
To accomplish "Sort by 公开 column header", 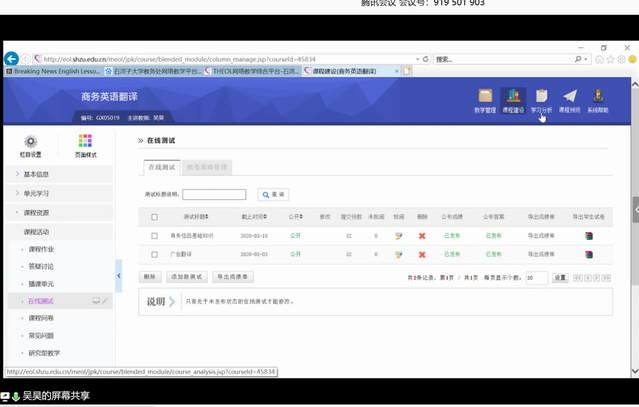I will [x=295, y=217].
